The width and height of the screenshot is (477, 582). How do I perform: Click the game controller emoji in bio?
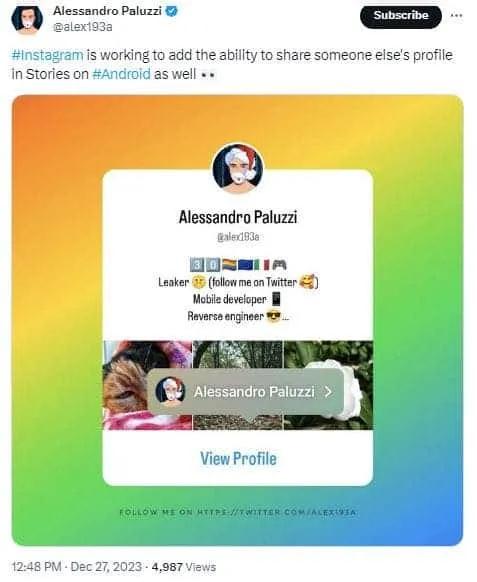[280, 265]
